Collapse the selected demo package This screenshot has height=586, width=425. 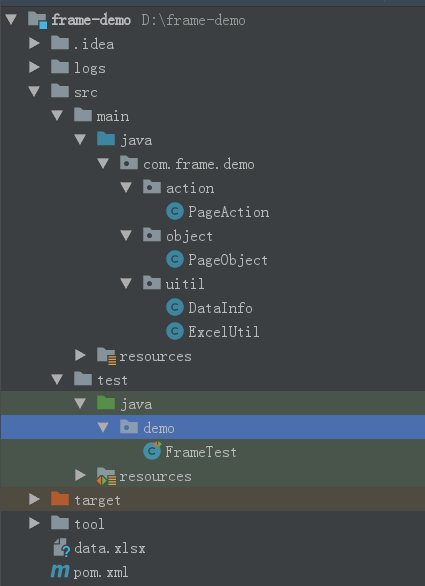pyautogui.click(x=103, y=427)
